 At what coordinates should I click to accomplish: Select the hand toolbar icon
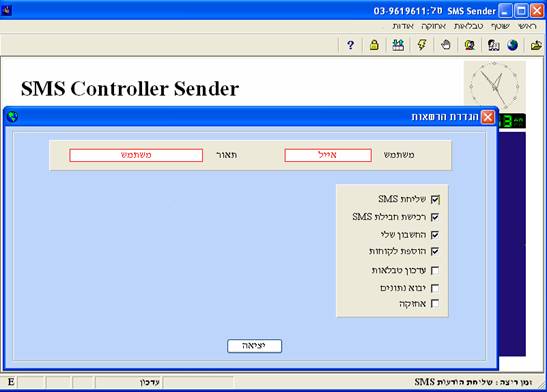coord(445,45)
